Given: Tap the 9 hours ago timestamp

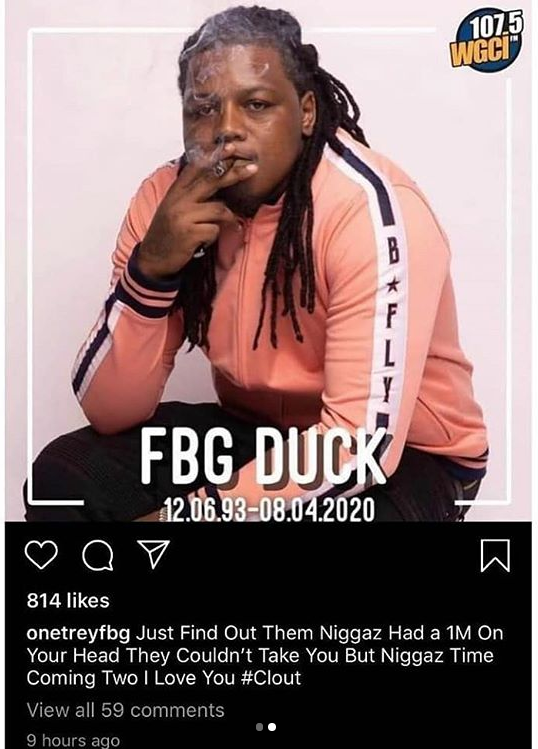Looking at the screenshot, I should coord(73,740).
